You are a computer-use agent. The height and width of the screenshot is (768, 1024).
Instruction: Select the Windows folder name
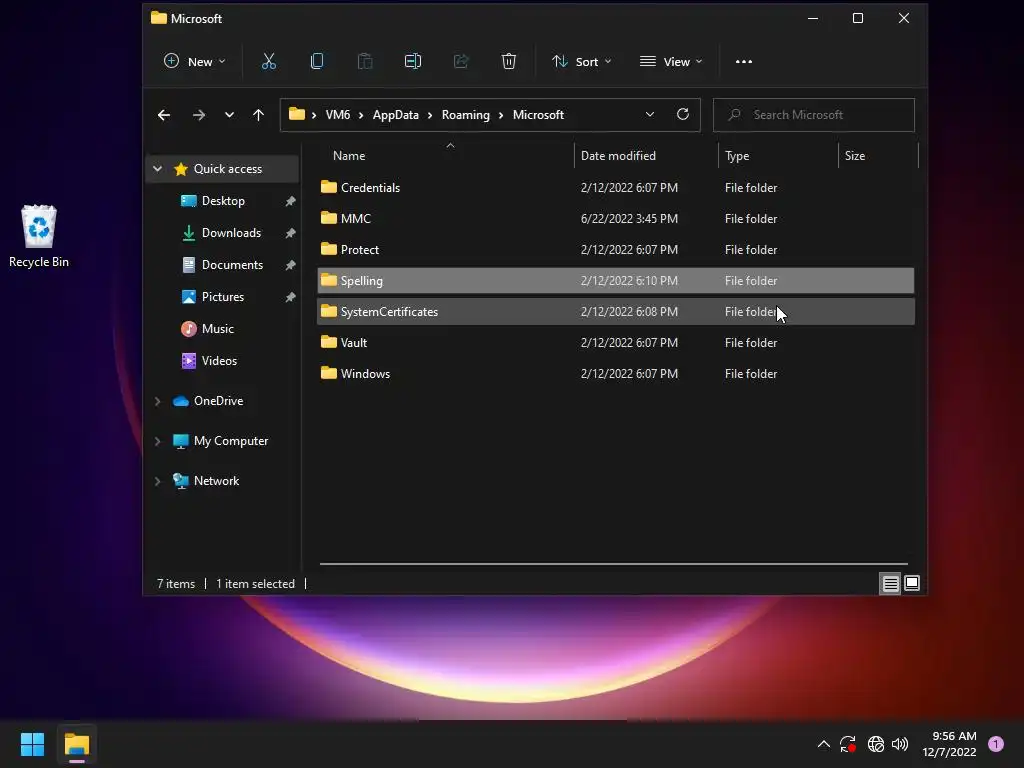(365, 374)
